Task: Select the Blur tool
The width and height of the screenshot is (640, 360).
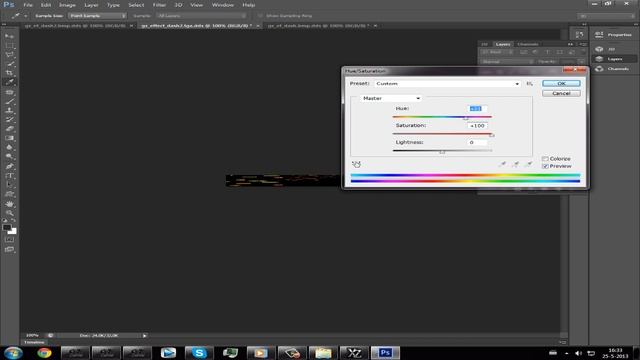Action: point(9,147)
